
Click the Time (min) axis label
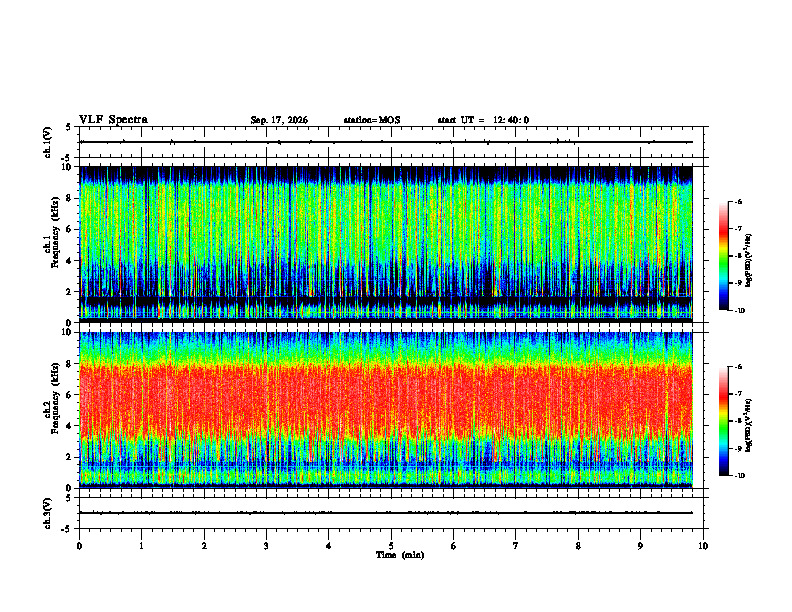click(400, 555)
